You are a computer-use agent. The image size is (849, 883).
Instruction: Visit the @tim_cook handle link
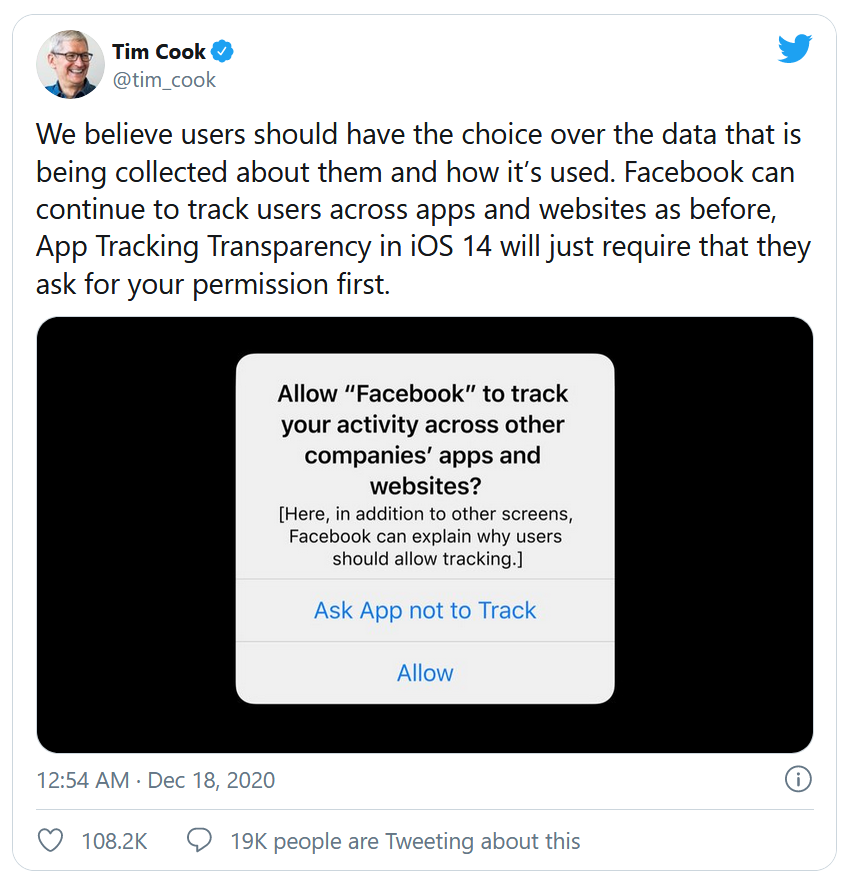click(x=164, y=80)
